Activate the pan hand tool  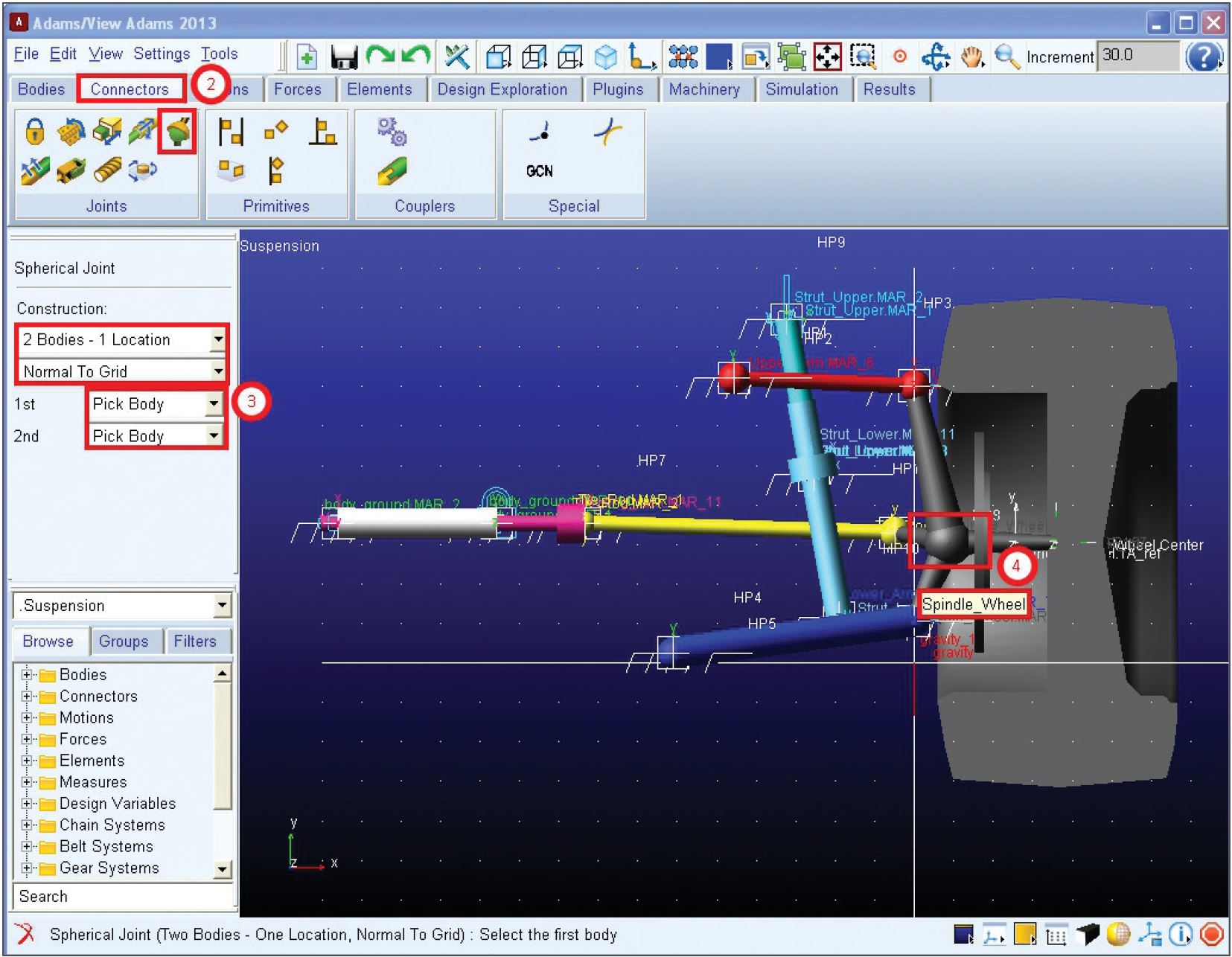click(x=971, y=57)
